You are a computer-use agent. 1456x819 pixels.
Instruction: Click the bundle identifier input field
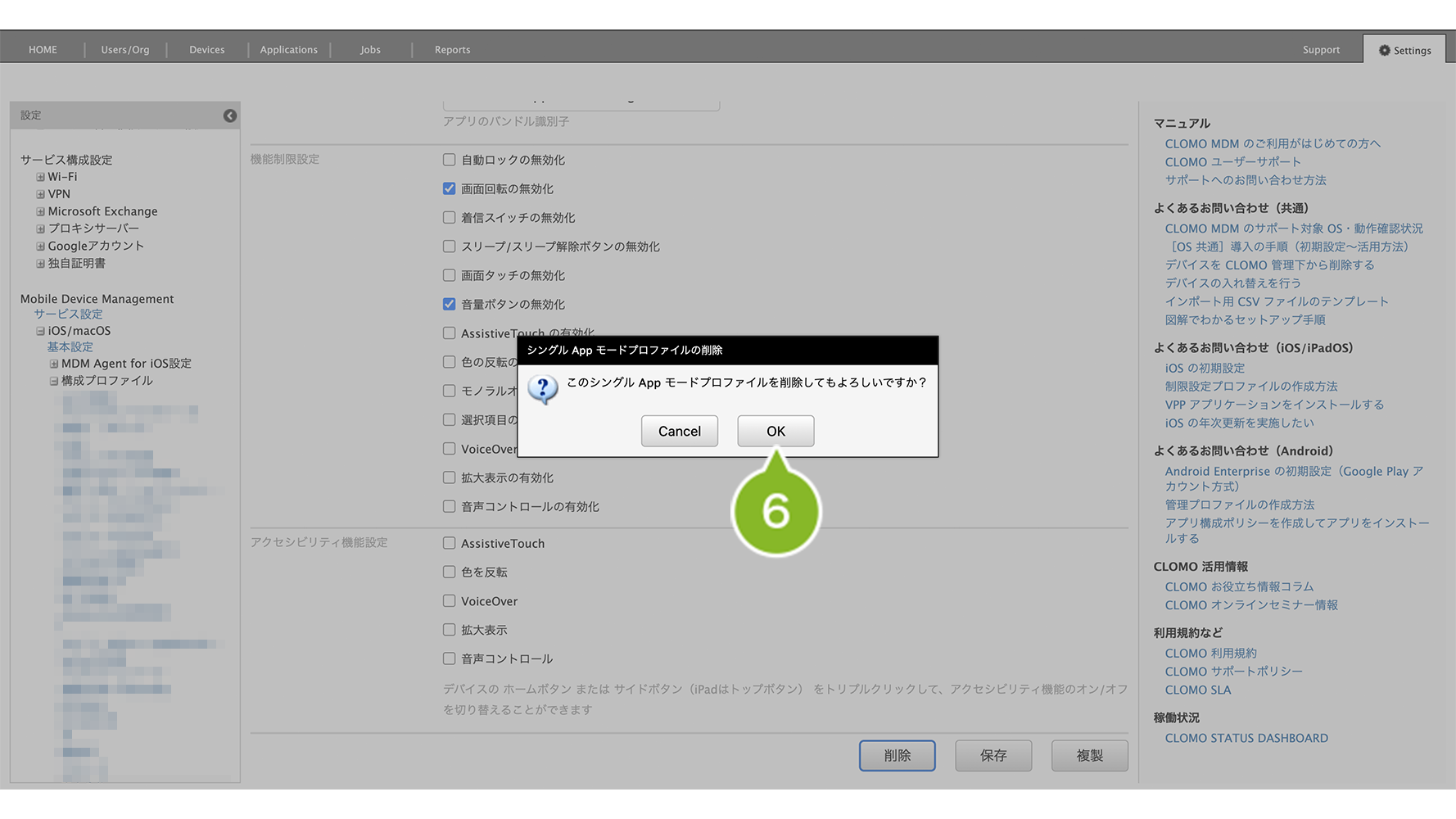[x=581, y=104]
